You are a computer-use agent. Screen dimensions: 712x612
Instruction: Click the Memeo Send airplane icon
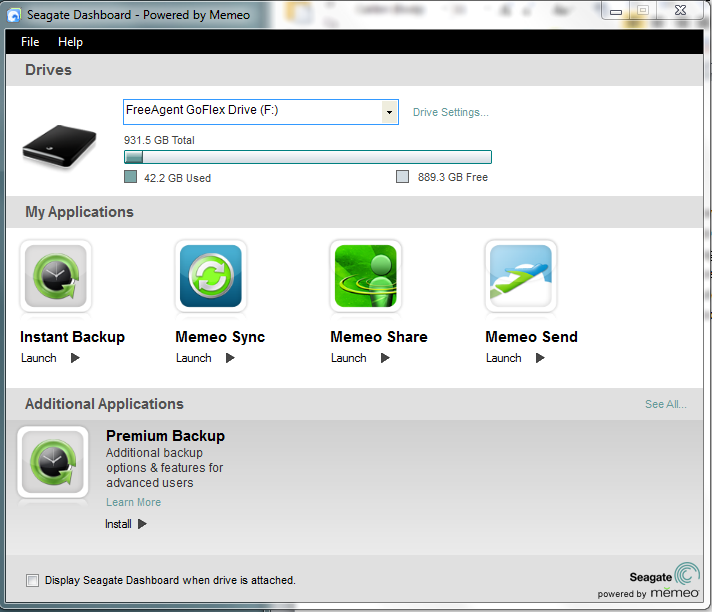pyautogui.click(x=521, y=276)
